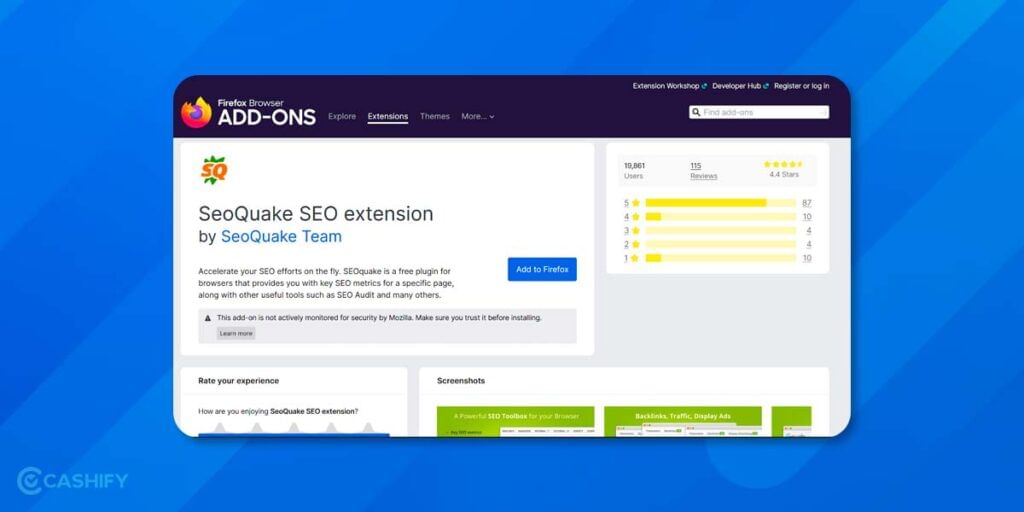
Task: Click the 1-star rating bar
Action: point(721,258)
